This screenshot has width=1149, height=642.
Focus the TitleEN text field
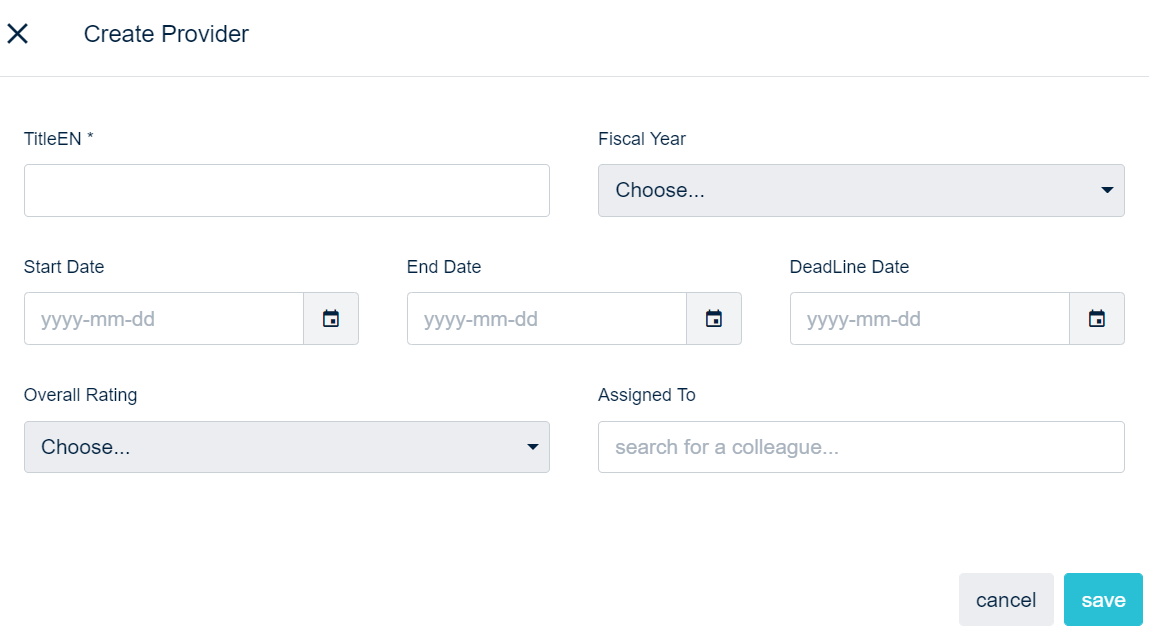tap(287, 191)
